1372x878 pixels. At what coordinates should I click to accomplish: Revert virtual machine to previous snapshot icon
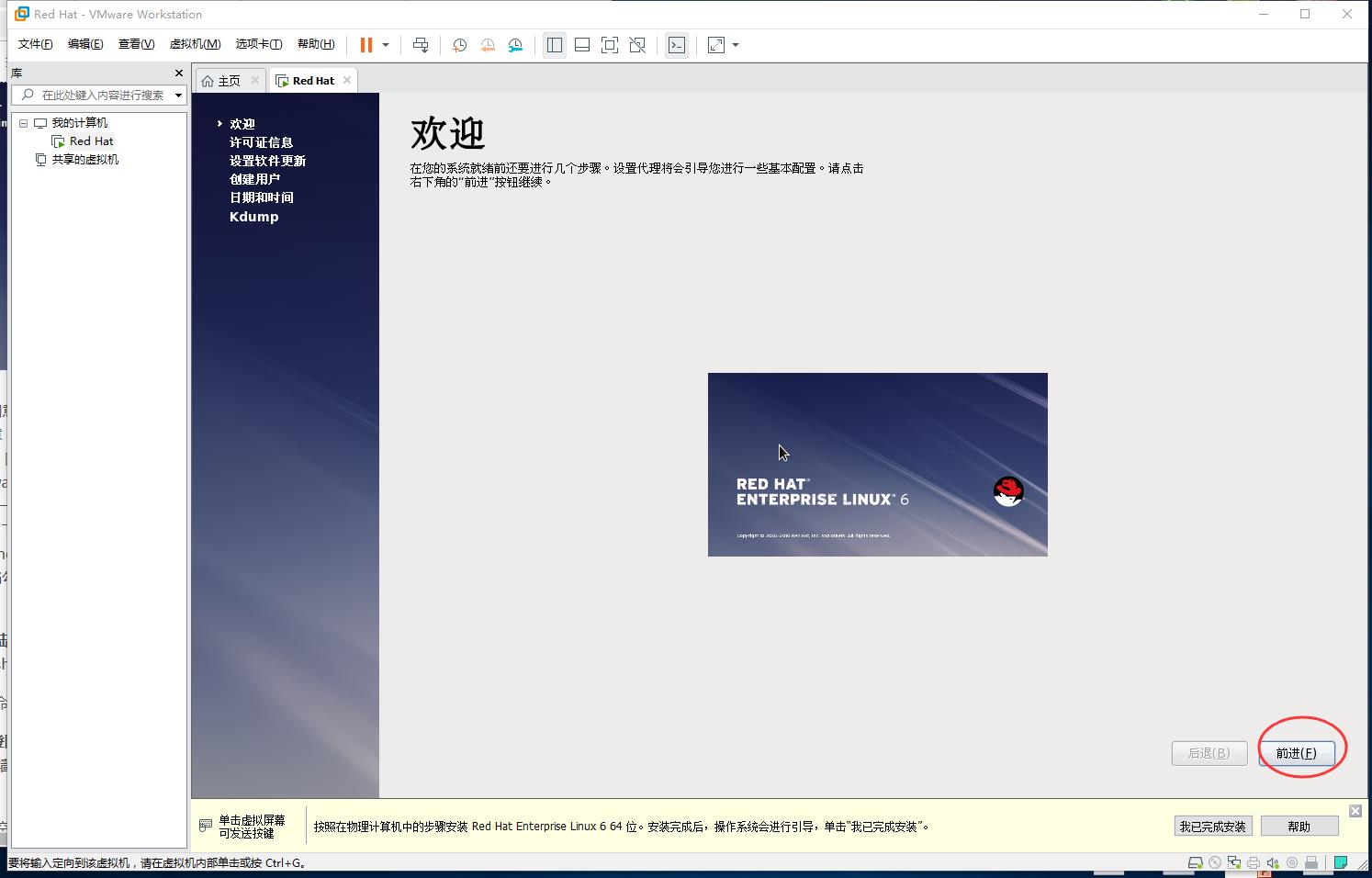[x=488, y=45]
